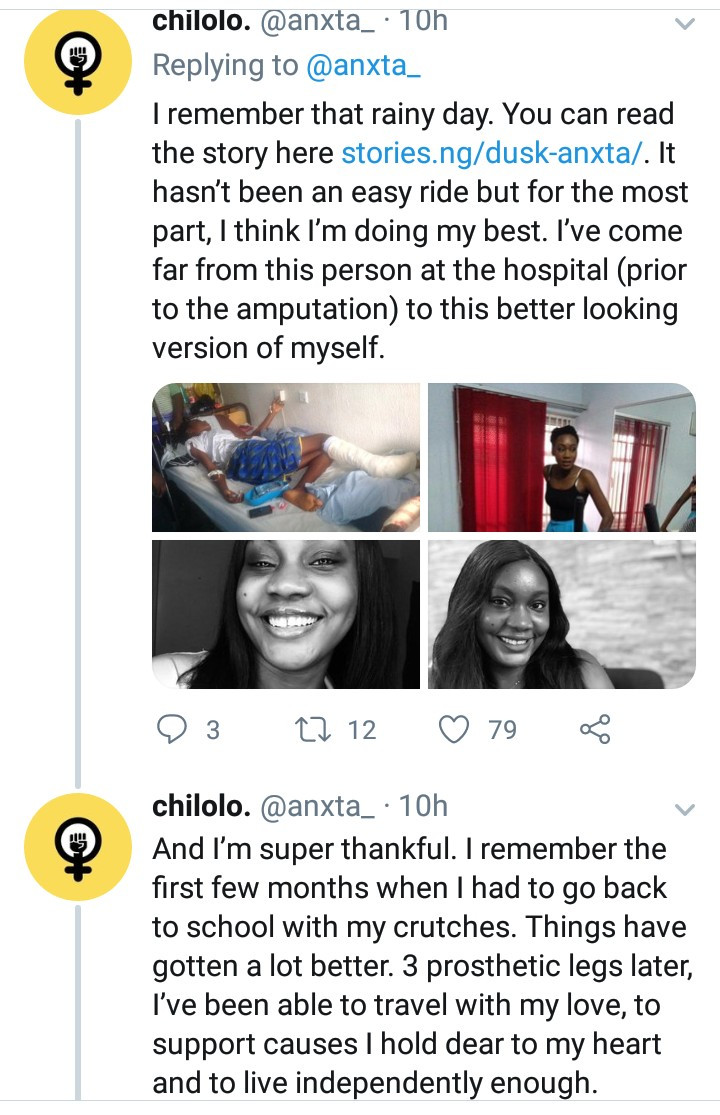View the photo with red curtains

point(561,457)
